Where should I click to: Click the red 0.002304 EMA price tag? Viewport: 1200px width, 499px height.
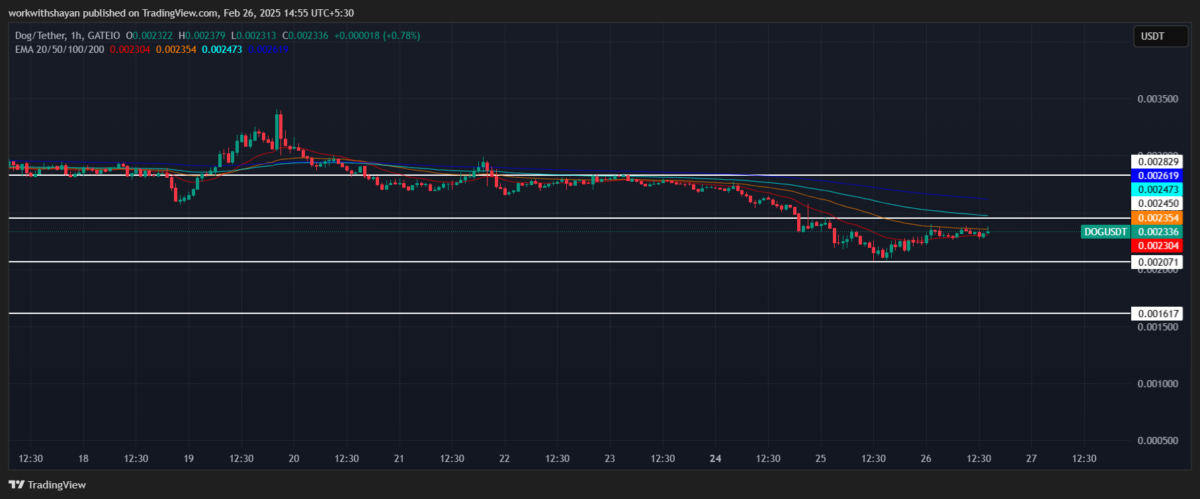pyautogui.click(x=1154, y=246)
